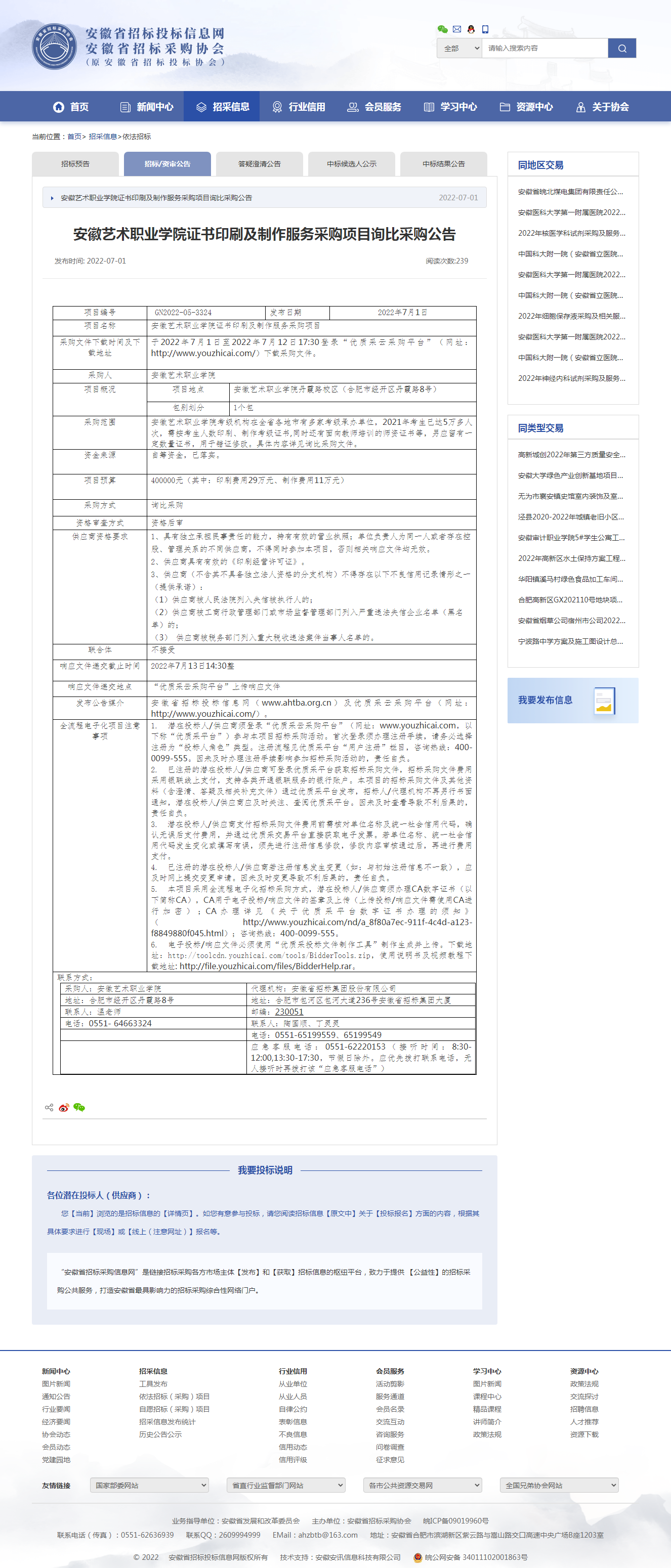
Task: Share the article via green WeChat icon
Action: click(x=79, y=1107)
